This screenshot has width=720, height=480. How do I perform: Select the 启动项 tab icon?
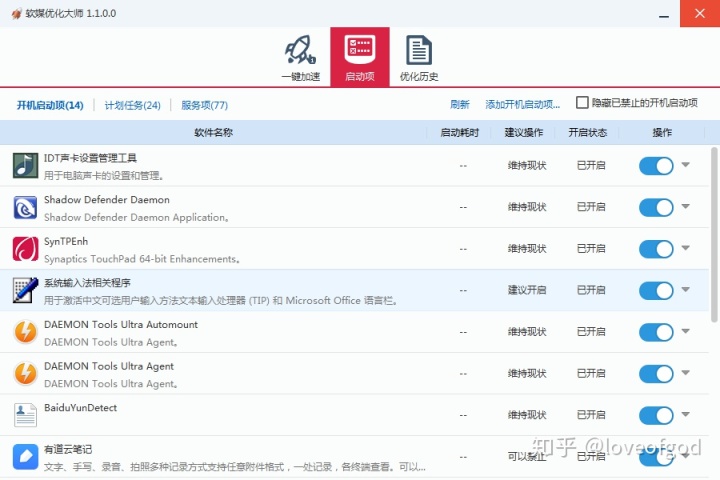tap(360, 57)
